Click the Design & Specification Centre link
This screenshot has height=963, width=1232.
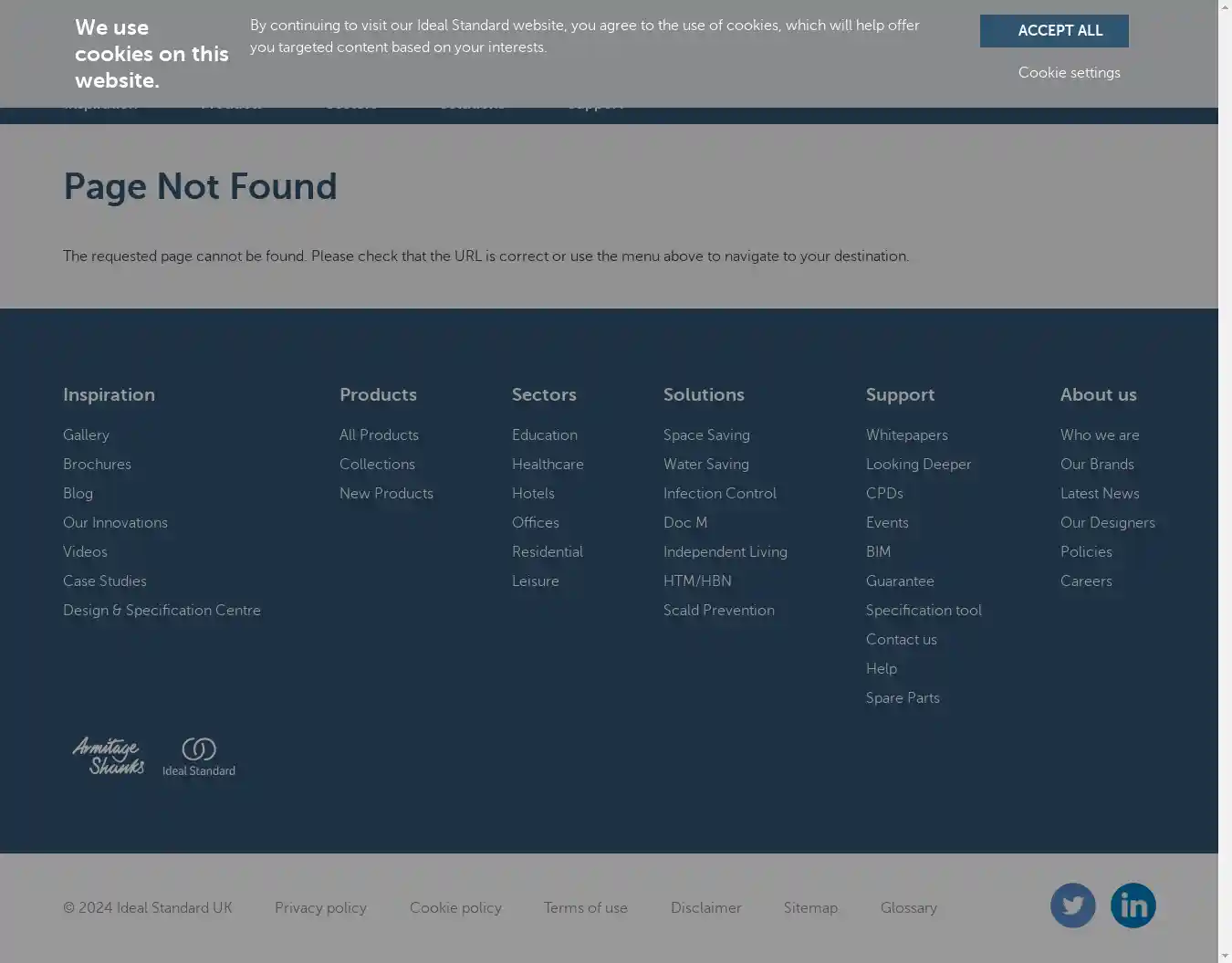click(x=162, y=611)
